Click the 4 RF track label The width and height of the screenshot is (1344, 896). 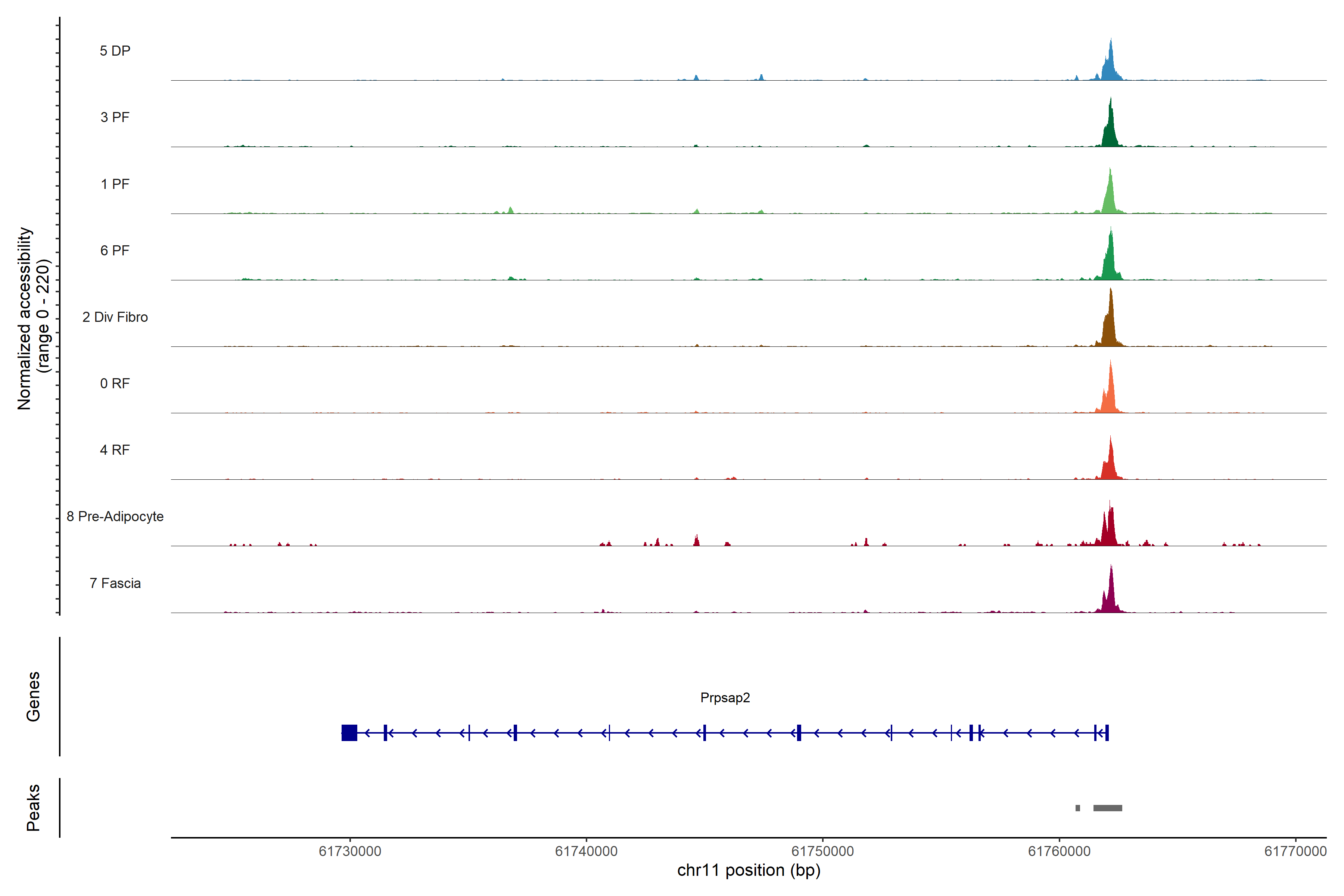[115, 450]
